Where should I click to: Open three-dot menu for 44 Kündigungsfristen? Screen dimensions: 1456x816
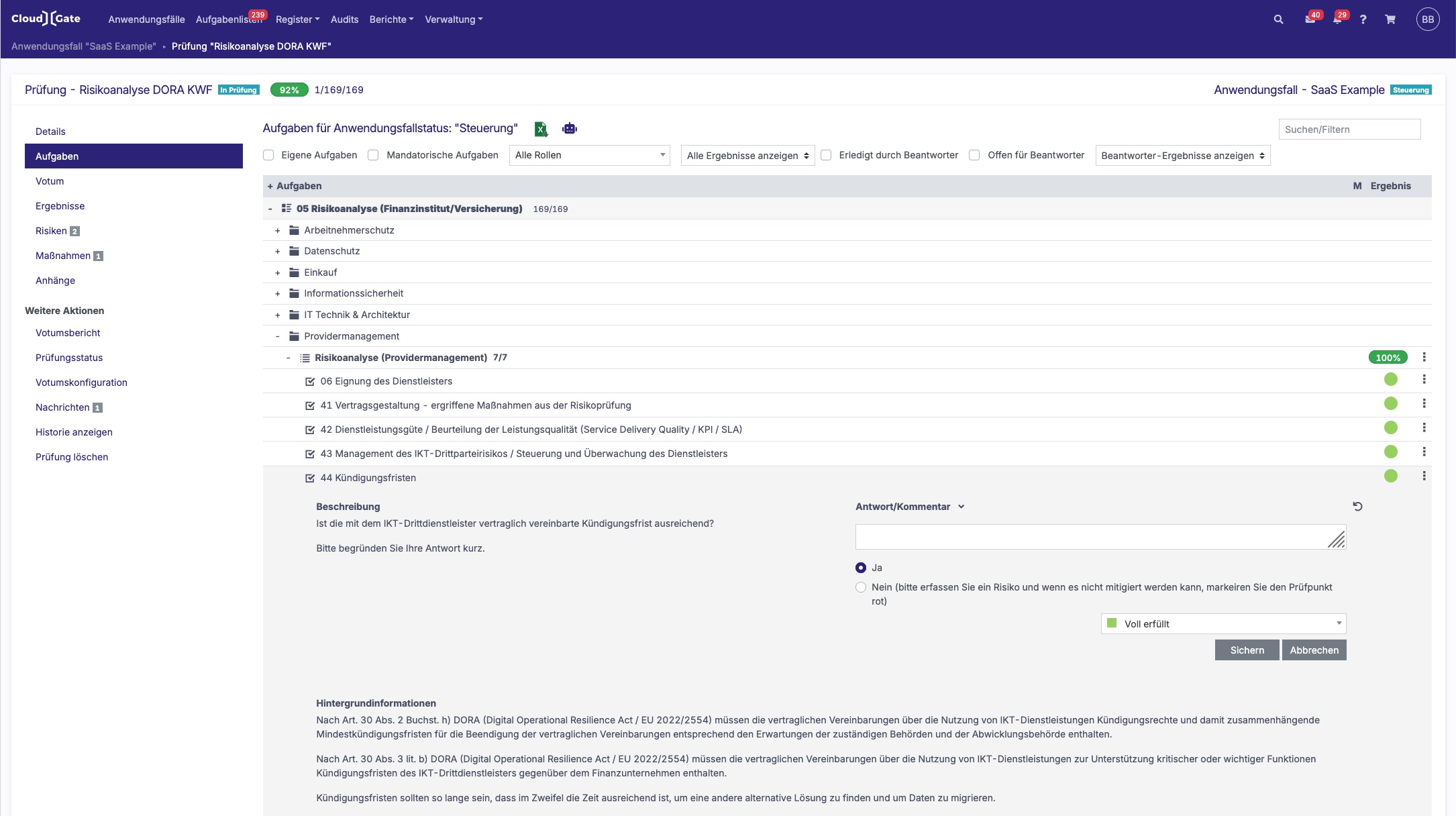tap(1424, 476)
